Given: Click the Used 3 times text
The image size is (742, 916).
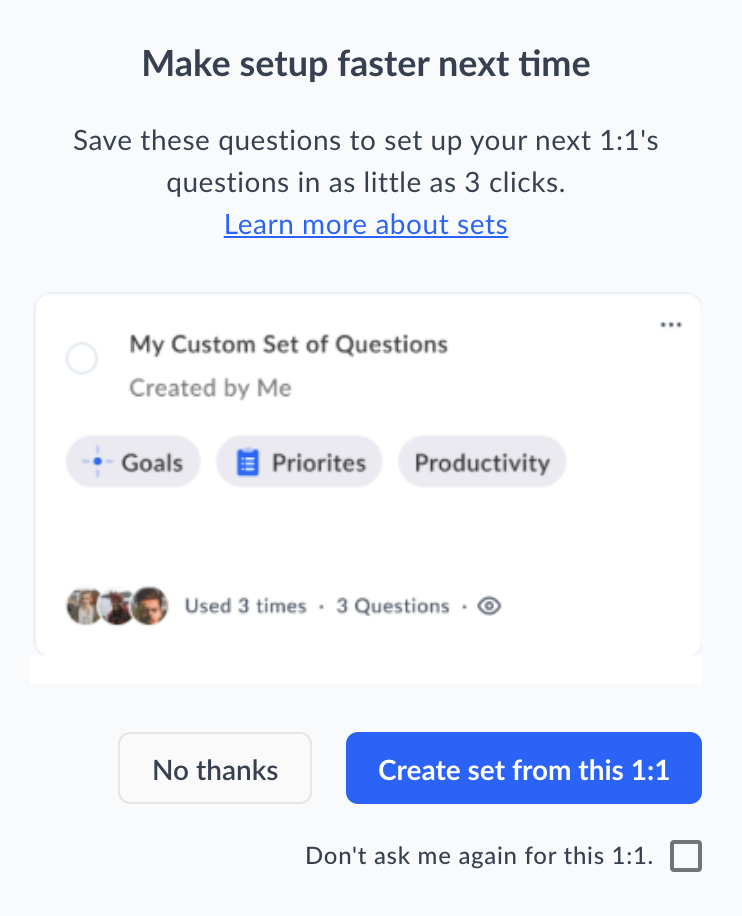Looking at the screenshot, I should click(x=245, y=606).
